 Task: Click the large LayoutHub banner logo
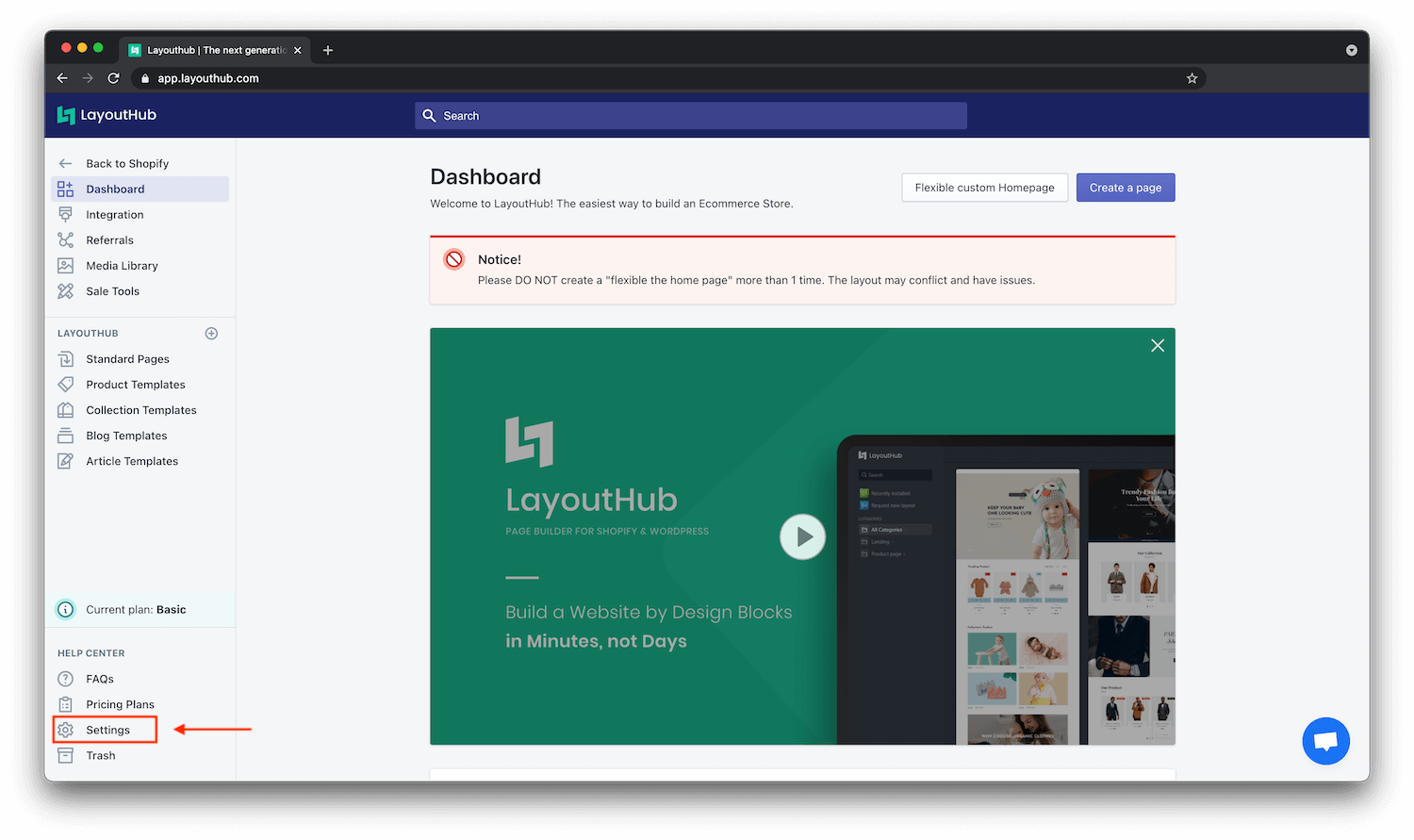[529, 441]
